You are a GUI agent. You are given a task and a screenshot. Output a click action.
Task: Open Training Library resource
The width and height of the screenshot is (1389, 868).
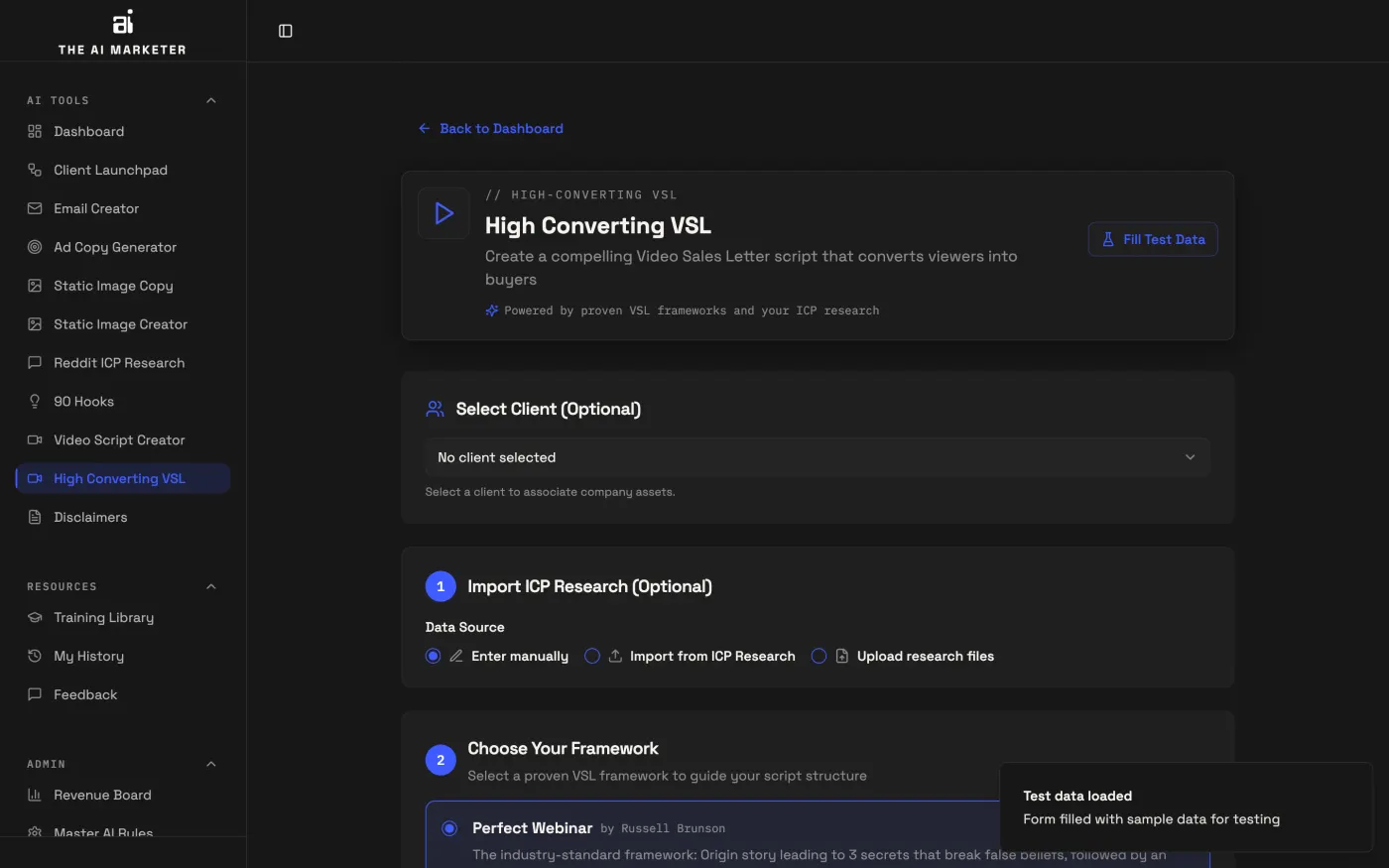(123, 617)
